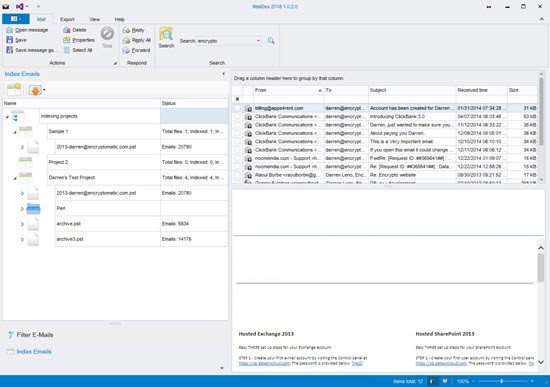Click the envelope icon of billing@apps4rent.com row

(x=248, y=108)
